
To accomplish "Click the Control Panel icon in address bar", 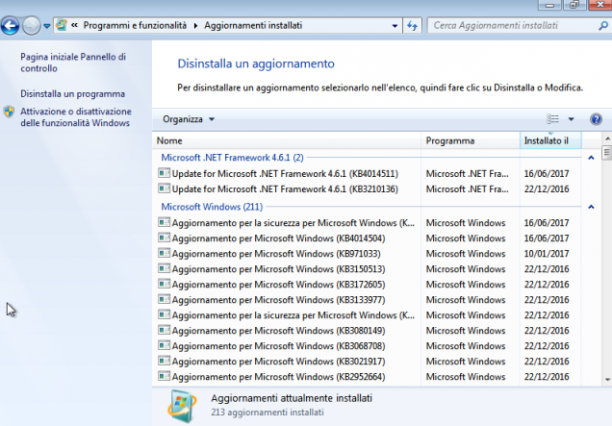I will click(x=62, y=25).
